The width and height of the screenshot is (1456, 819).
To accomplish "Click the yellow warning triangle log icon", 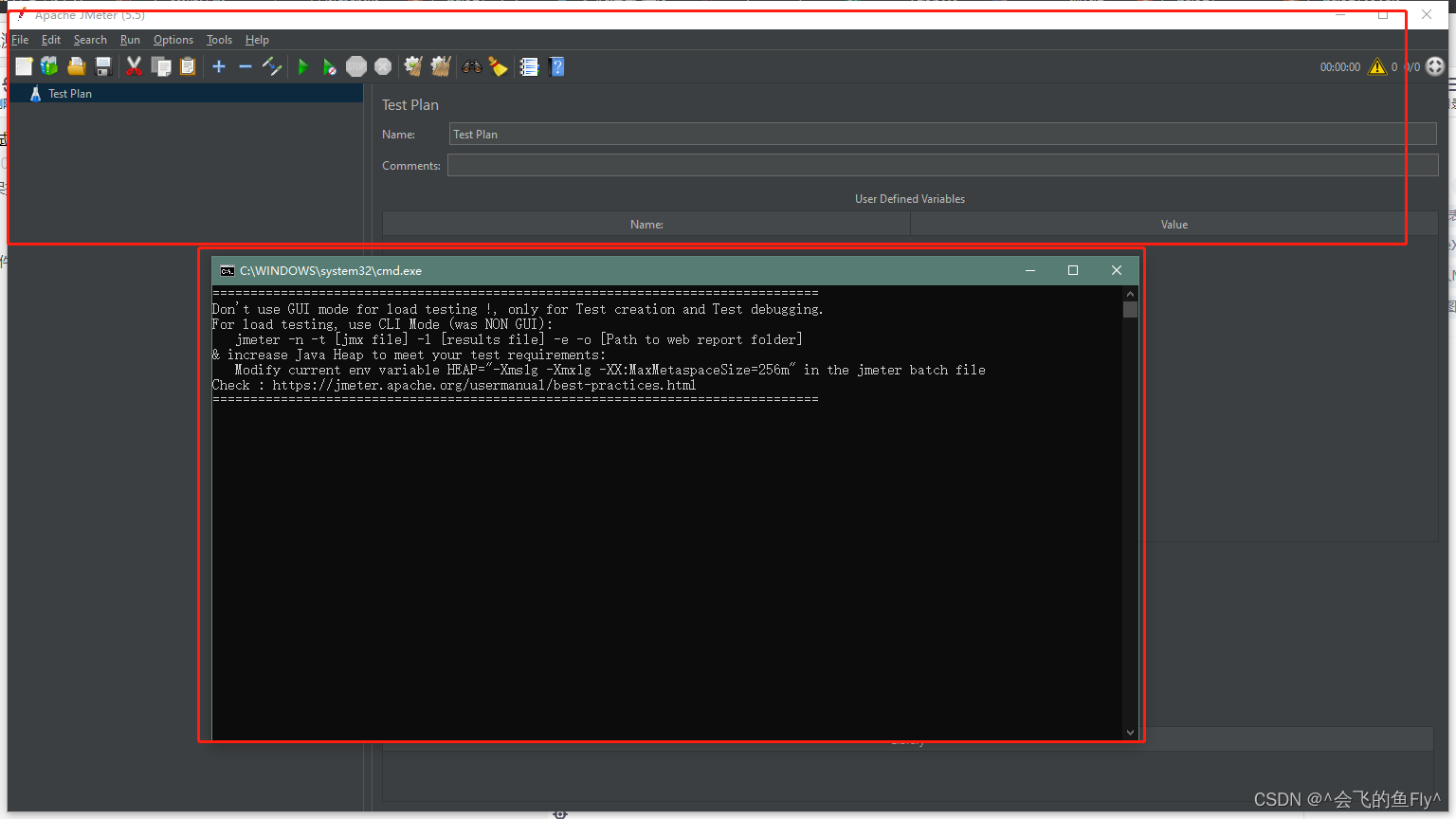I will (1377, 66).
